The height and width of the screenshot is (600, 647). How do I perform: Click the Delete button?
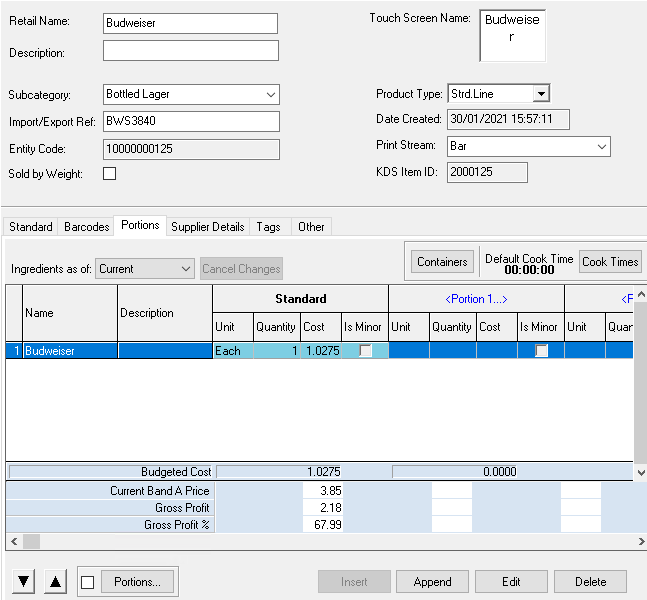[x=590, y=582]
